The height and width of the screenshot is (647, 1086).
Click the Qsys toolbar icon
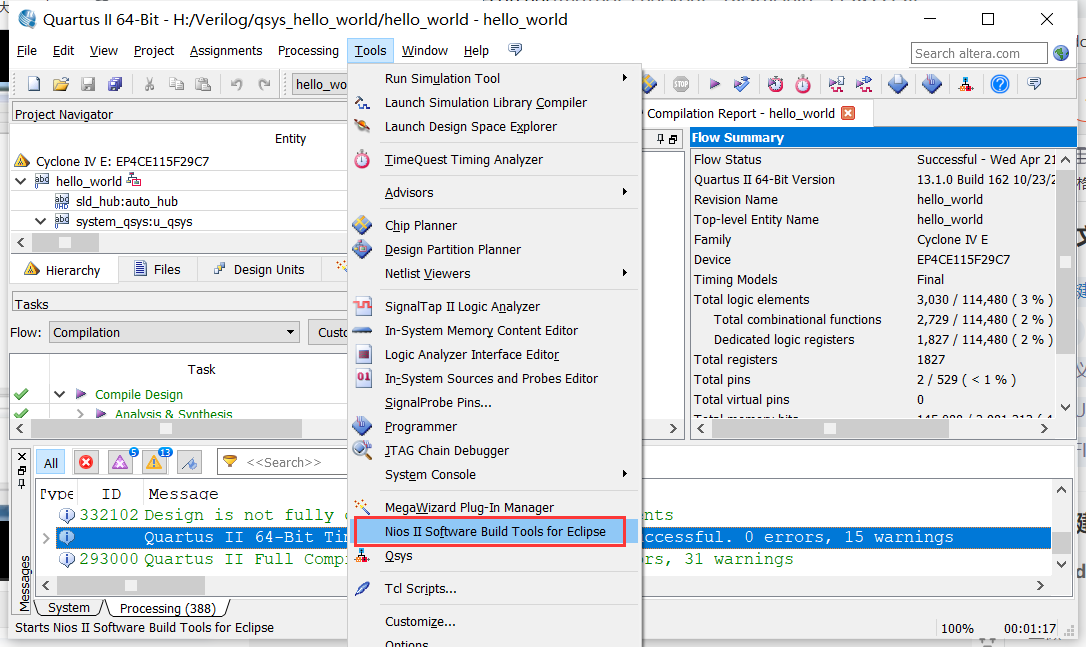point(965,84)
